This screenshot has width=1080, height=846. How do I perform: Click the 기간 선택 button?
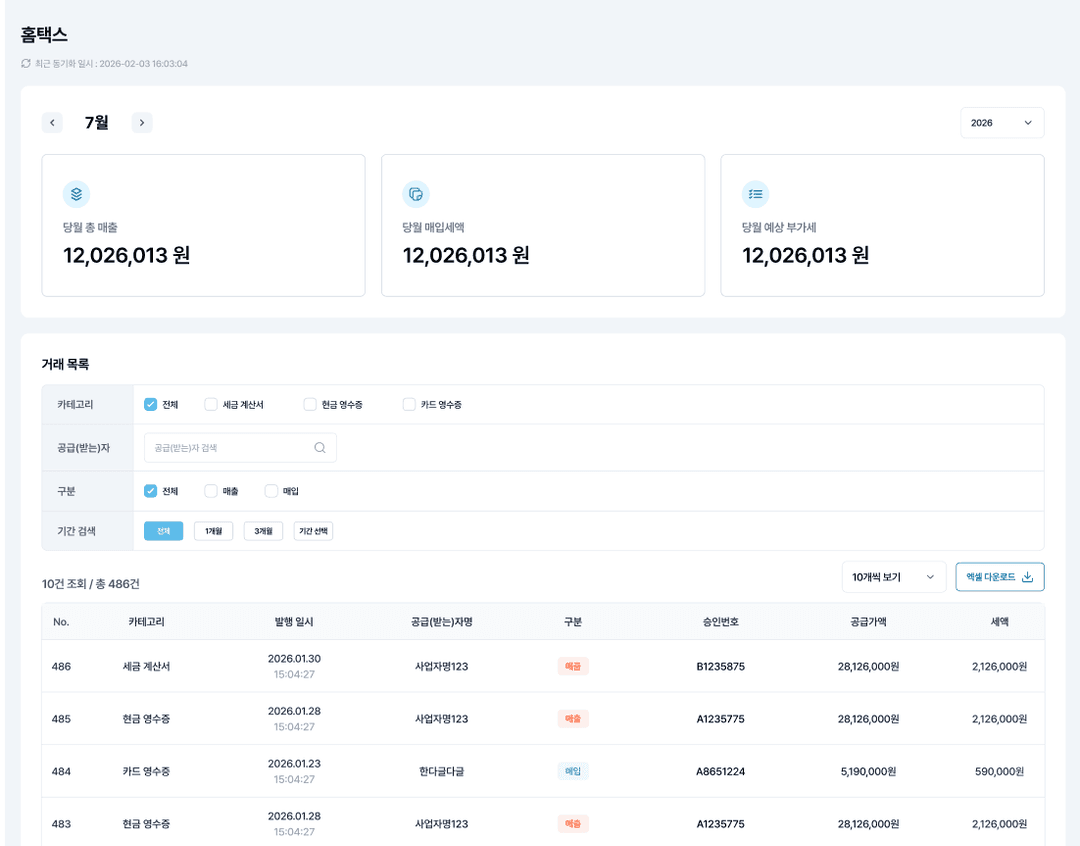coord(313,531)
